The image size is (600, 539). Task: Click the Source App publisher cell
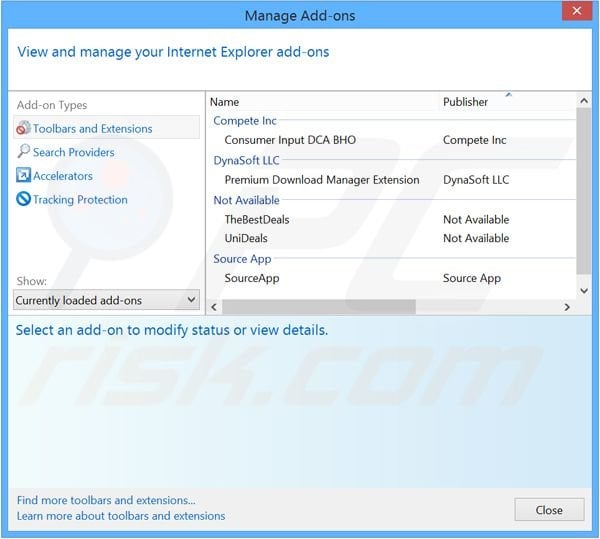(472, 278)
